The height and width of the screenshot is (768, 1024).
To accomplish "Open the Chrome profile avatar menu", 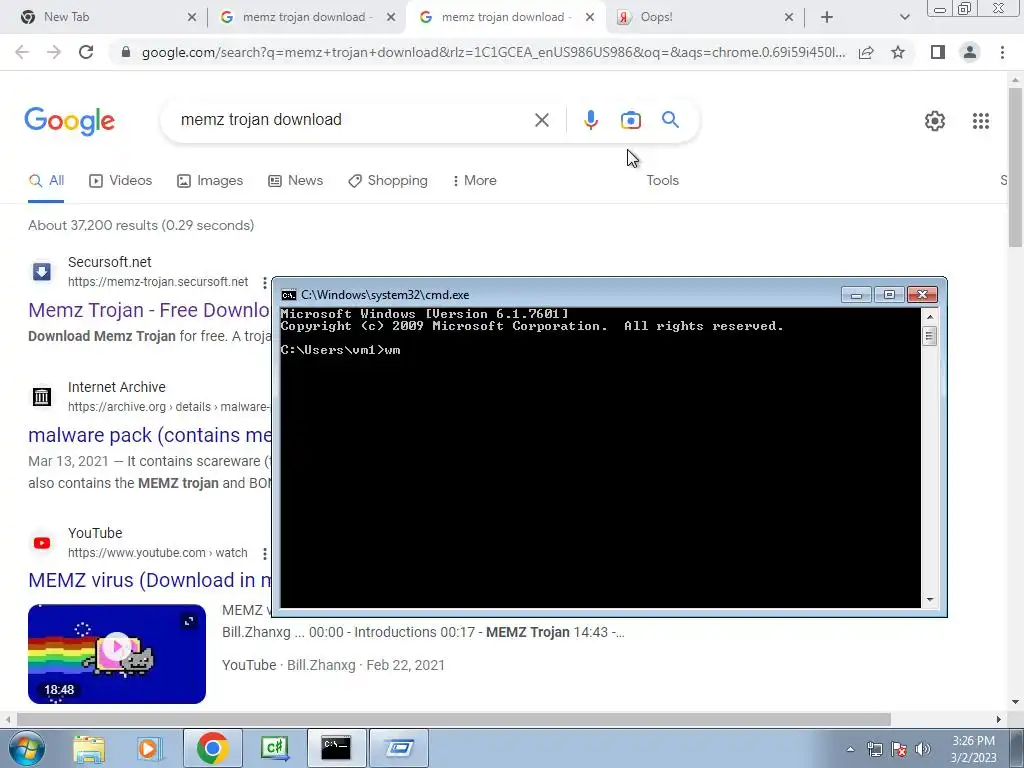I will click(970, 52).
